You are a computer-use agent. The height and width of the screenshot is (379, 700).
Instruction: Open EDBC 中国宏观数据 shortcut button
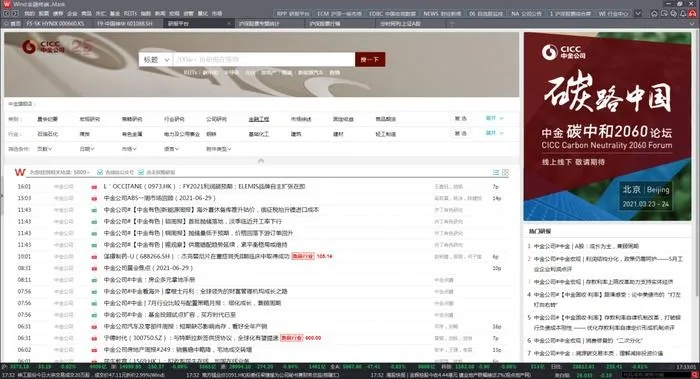tap(392, 13)
